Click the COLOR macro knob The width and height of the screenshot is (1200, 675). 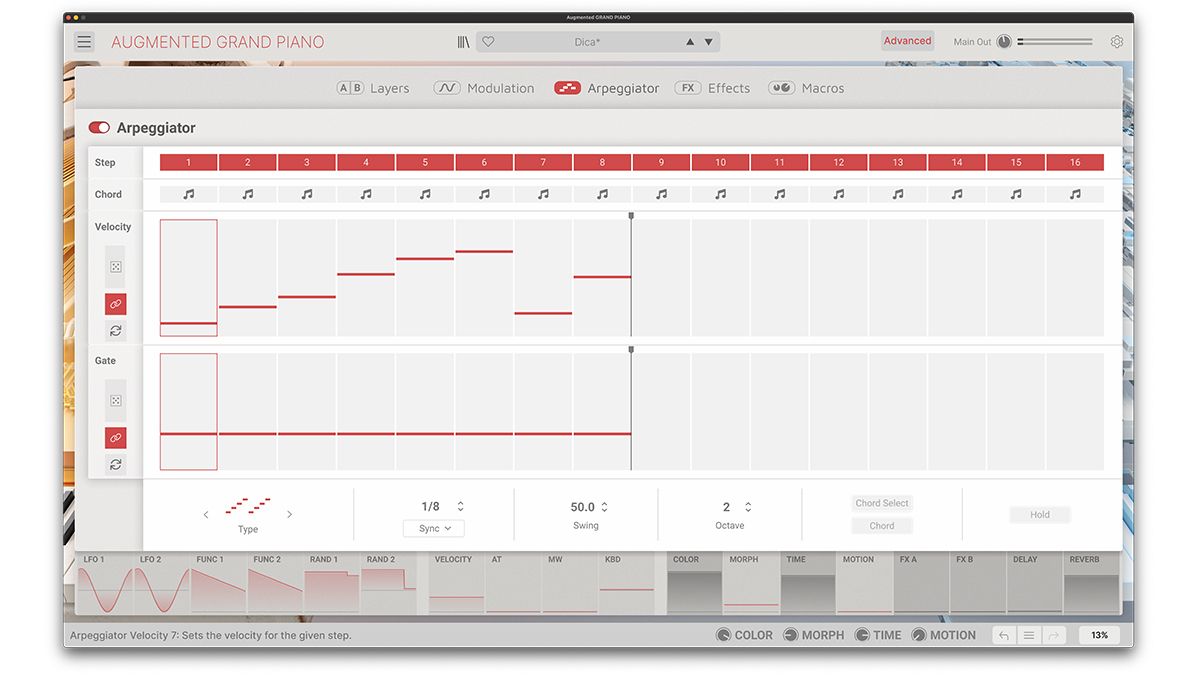723,635
